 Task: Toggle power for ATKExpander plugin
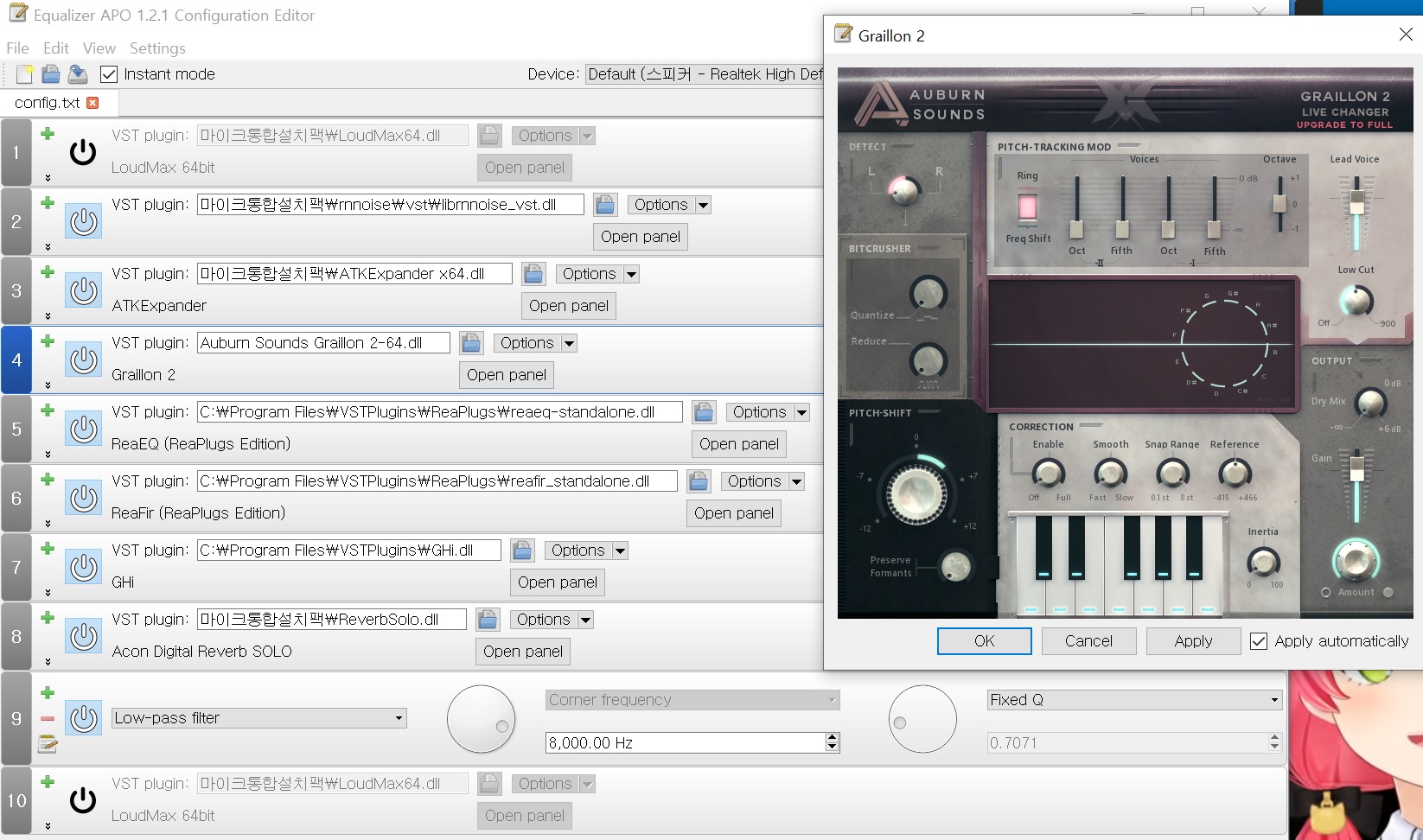[84, 291]
